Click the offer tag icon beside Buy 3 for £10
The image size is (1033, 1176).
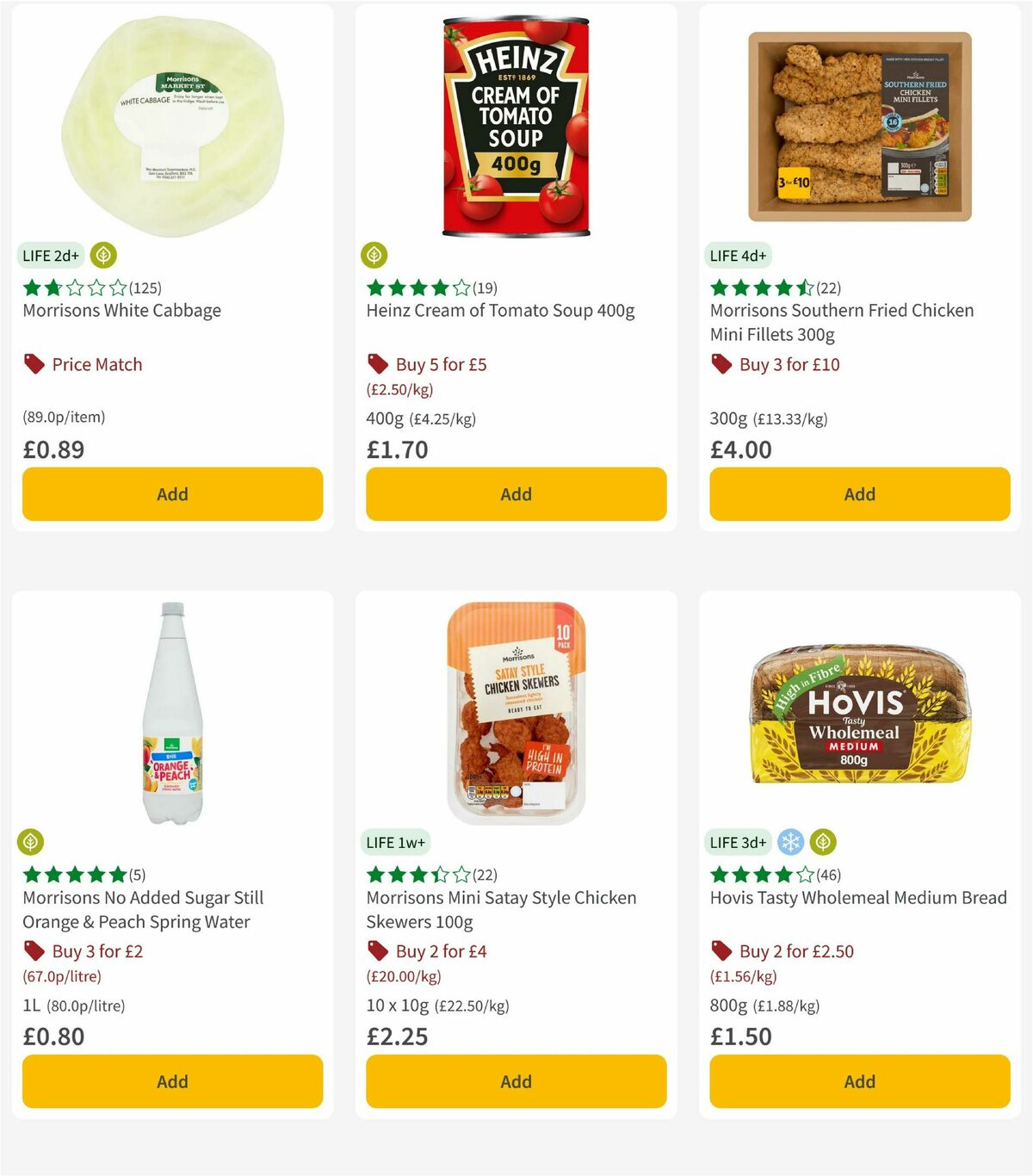(x=720, y=364)
